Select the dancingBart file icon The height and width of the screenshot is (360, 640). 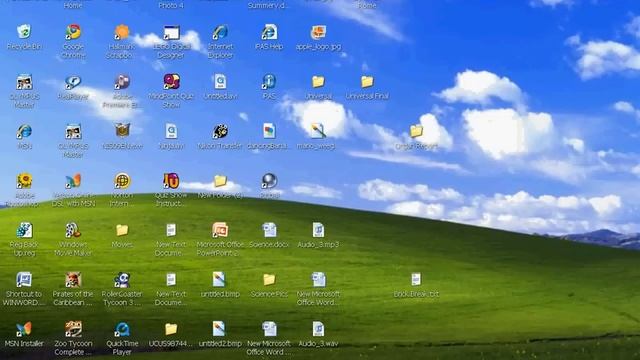pos(269,131)
